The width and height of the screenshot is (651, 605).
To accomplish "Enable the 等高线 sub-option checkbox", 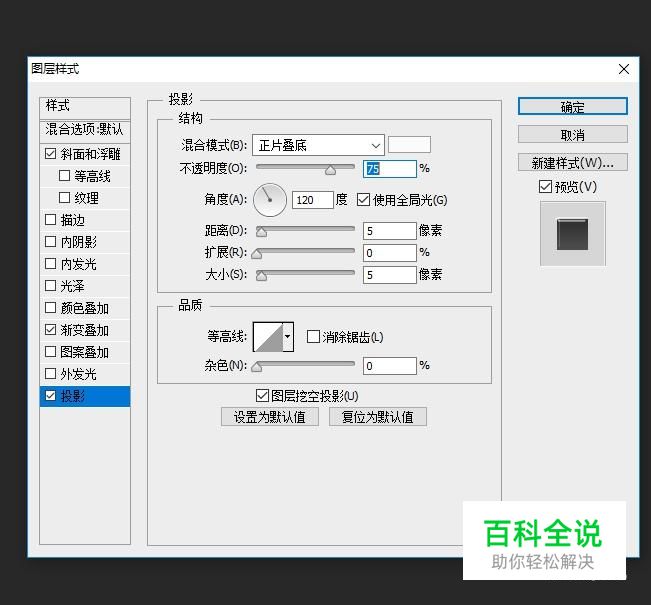I will (x=64, y=176).
